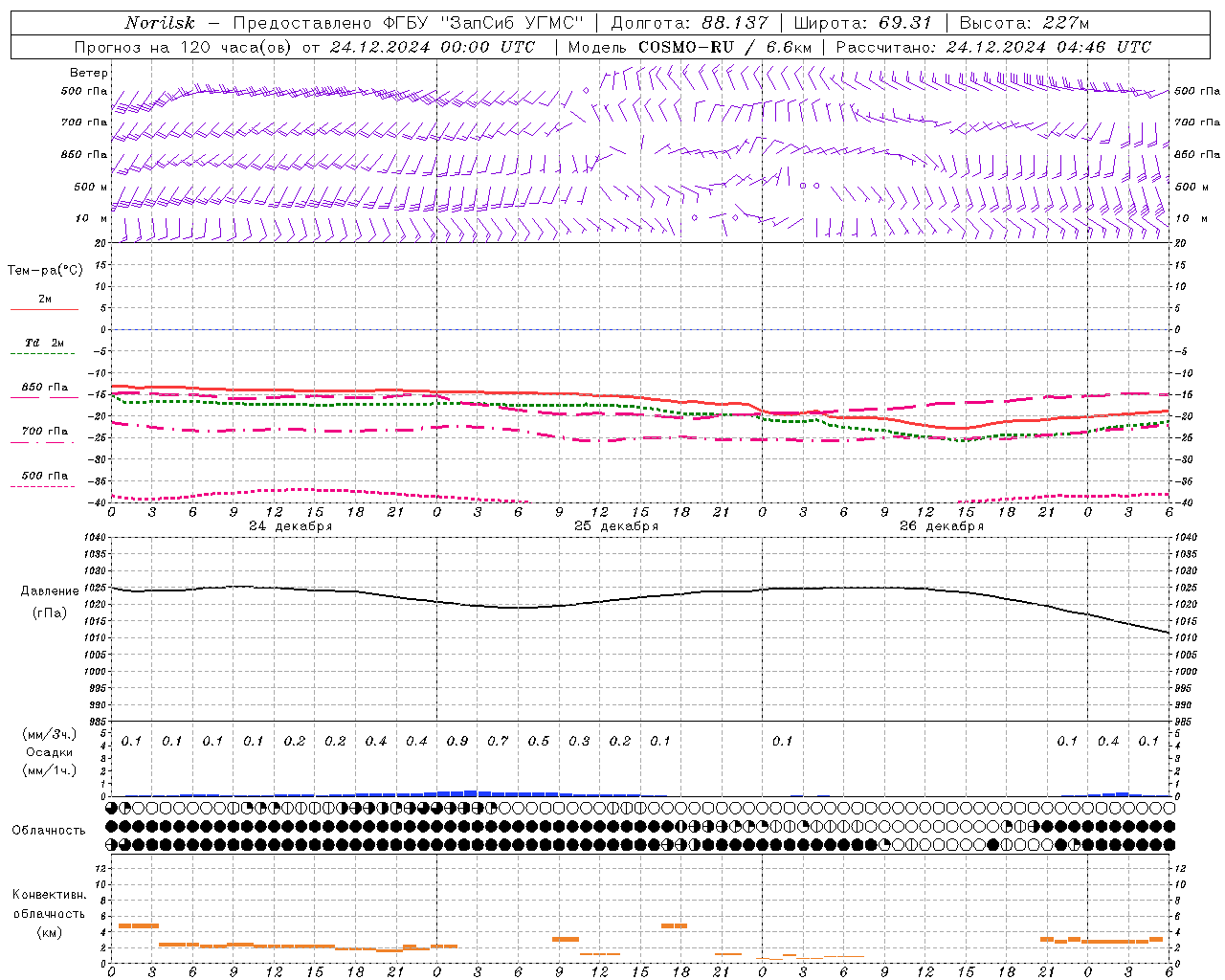Click the 850 гПа temperature legend entry
This screenshot has height=980, width=1225.
point(44,388)
